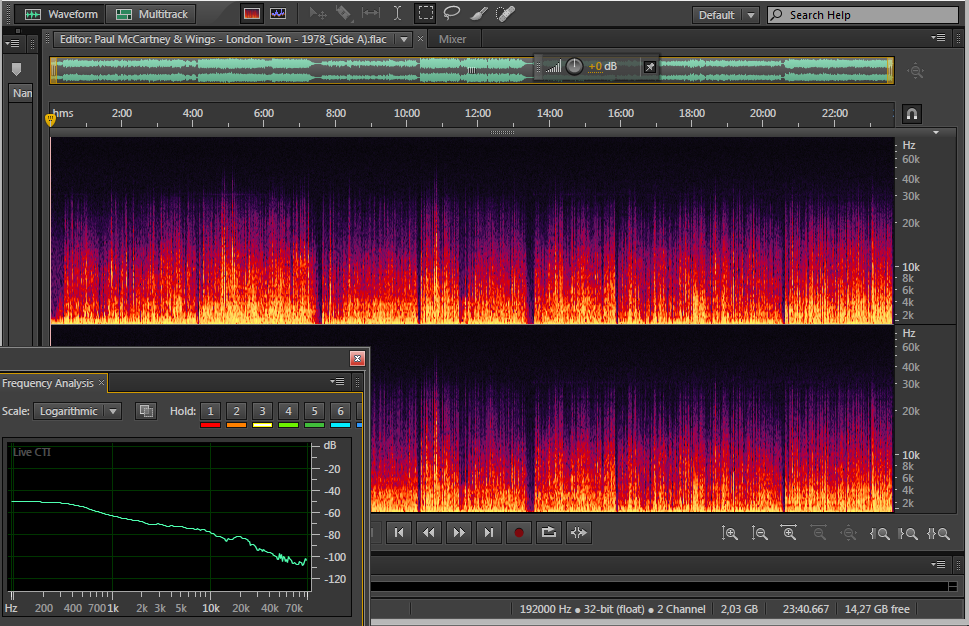The width and height of the screenshot is (969, 626).
Task: Open the left panel options menu
Action: [x=12, y=44]
